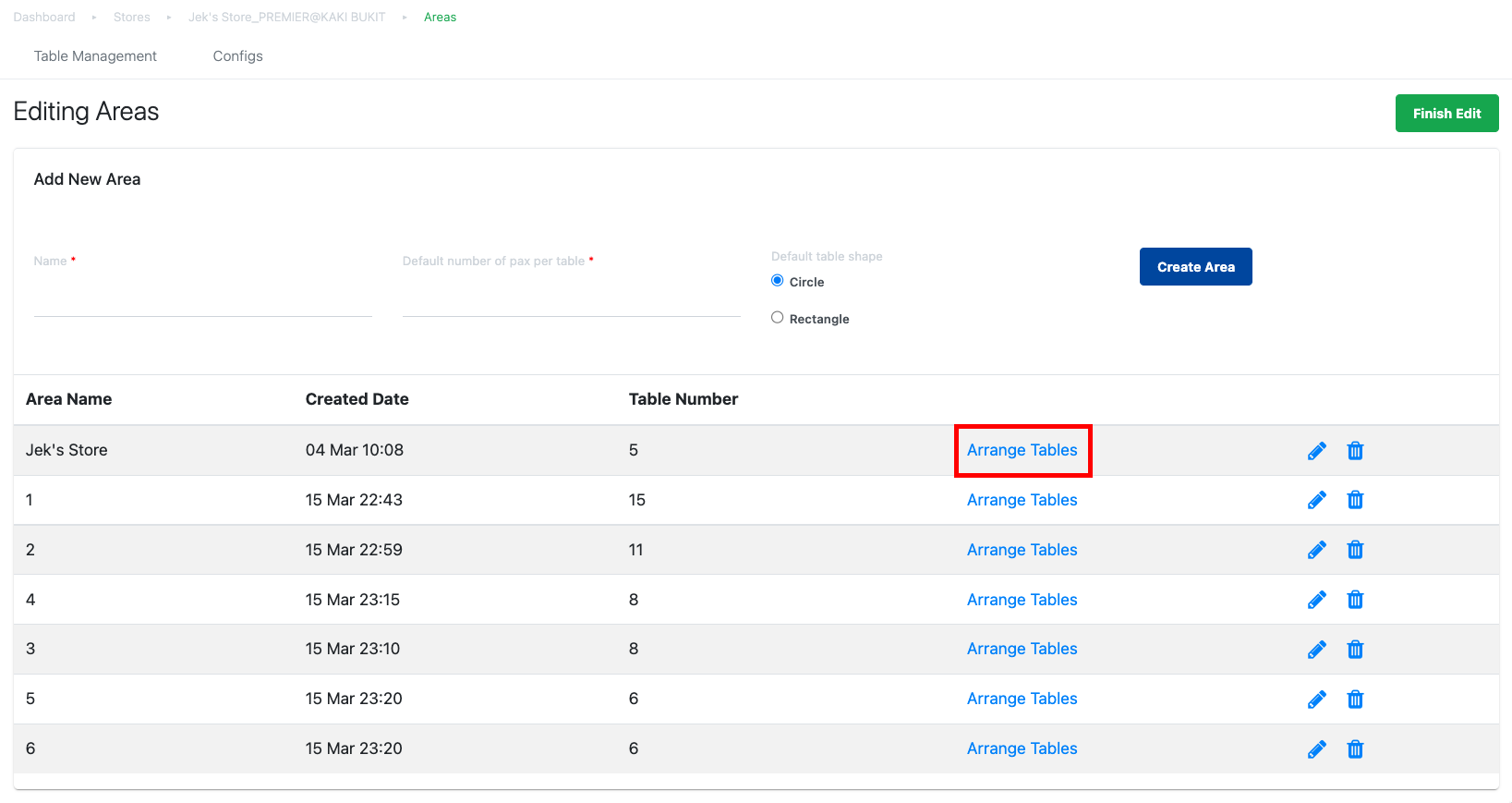Open the Table Management tab
Viewport: 1512px width, 803px height.
point(95,56)
